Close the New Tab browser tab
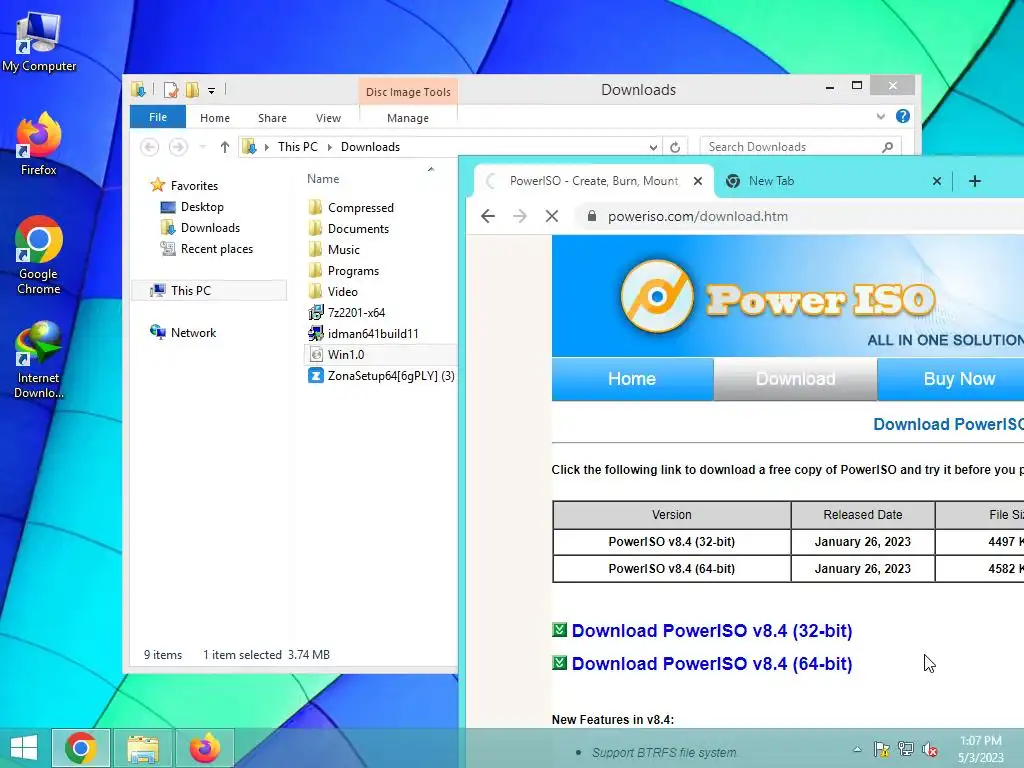The width and height of the screenshot is (1024, 768). point(936,181)
